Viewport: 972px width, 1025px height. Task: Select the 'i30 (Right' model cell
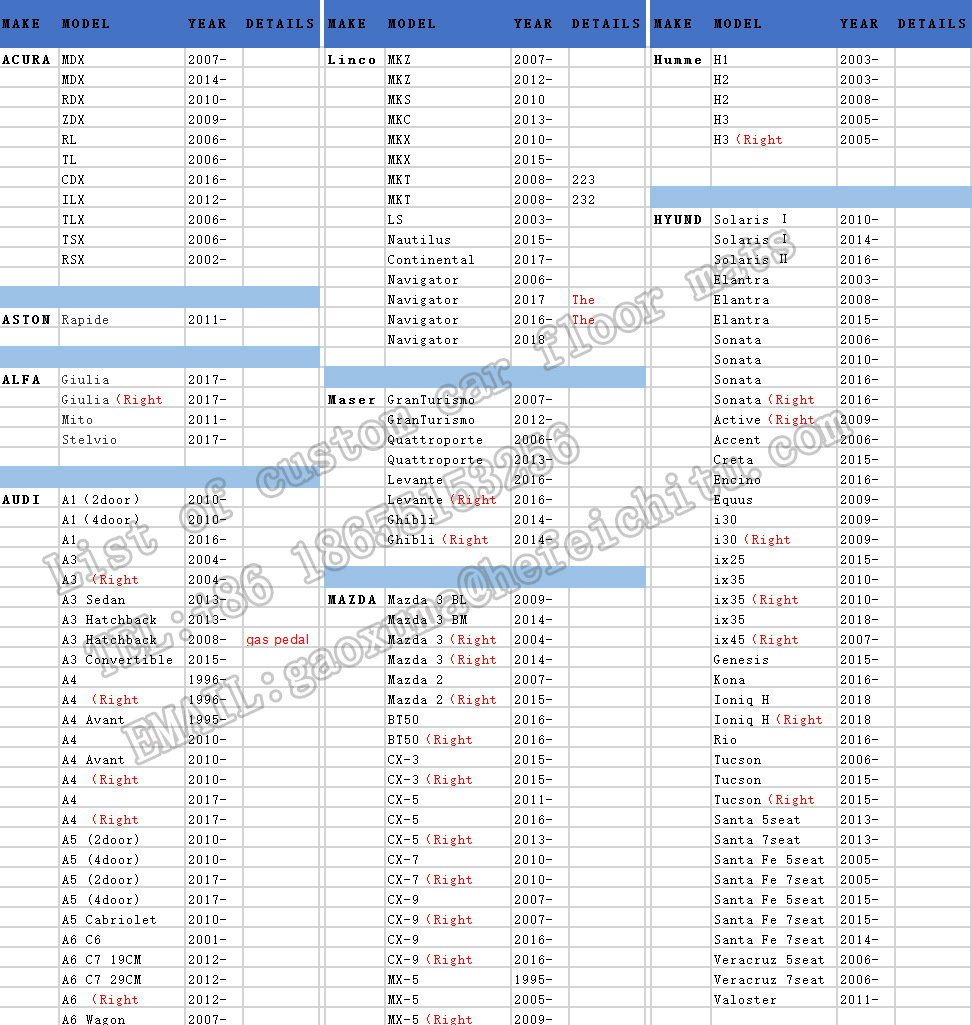coord(774,539)
